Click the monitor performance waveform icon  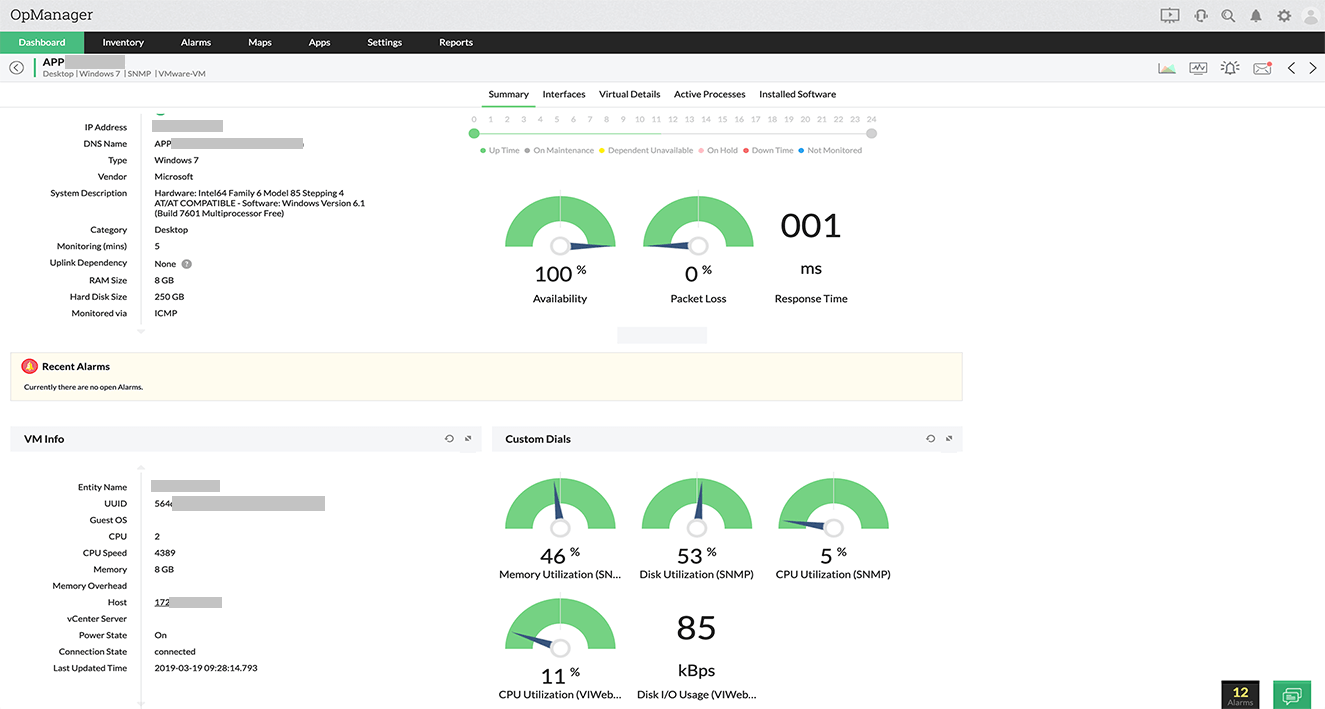(1198, 68)
